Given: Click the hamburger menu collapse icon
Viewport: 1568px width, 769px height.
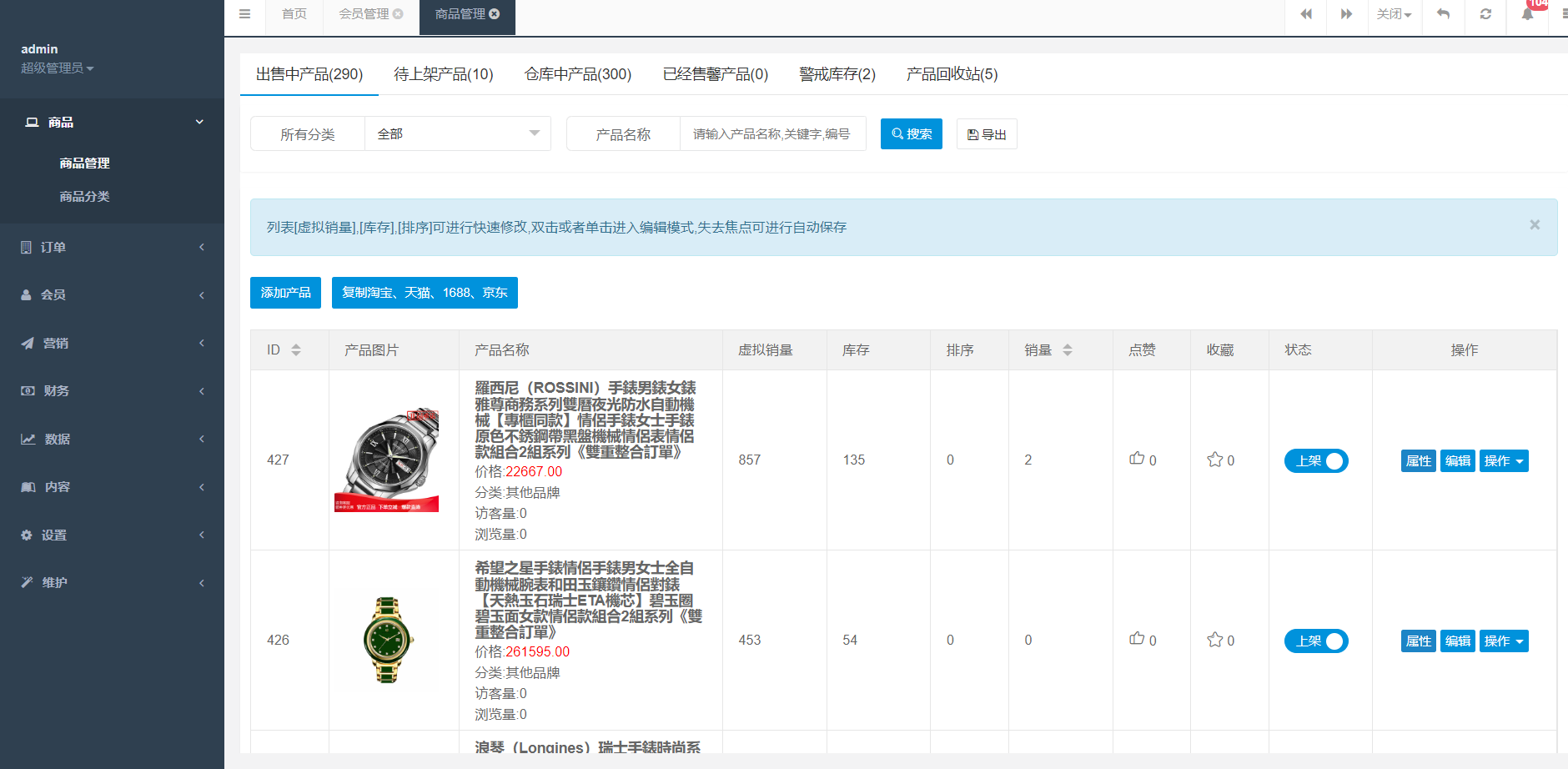Looking at the screenshot, I should (x=244, y=14).
